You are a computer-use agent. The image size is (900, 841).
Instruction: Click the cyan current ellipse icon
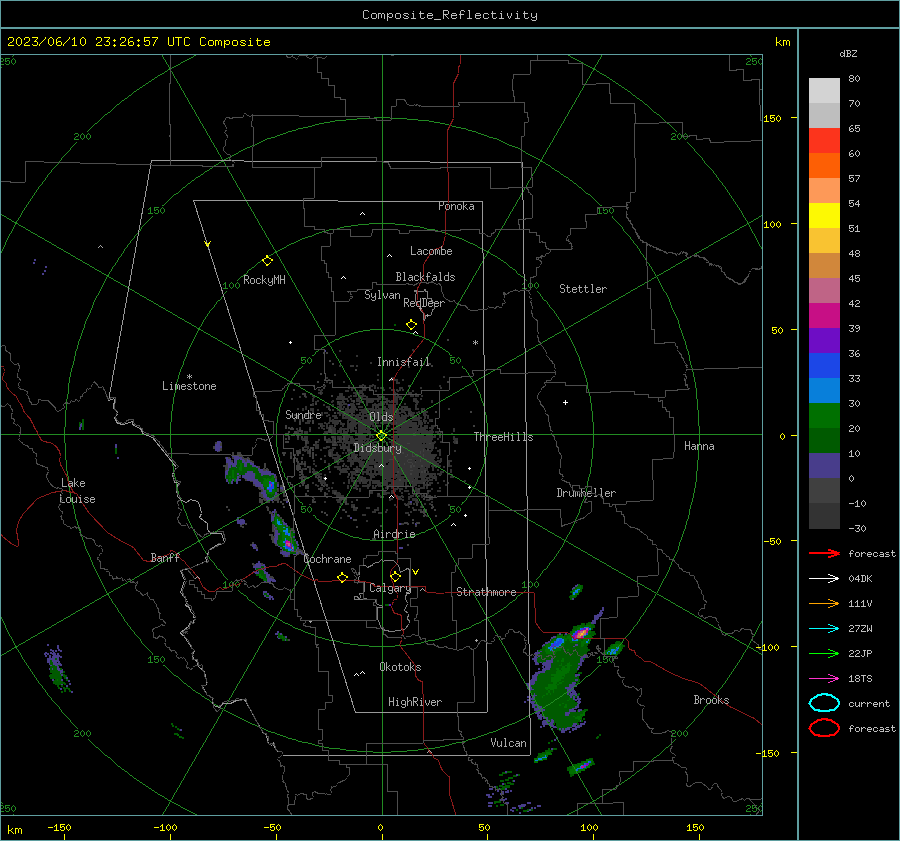(824, 703)
